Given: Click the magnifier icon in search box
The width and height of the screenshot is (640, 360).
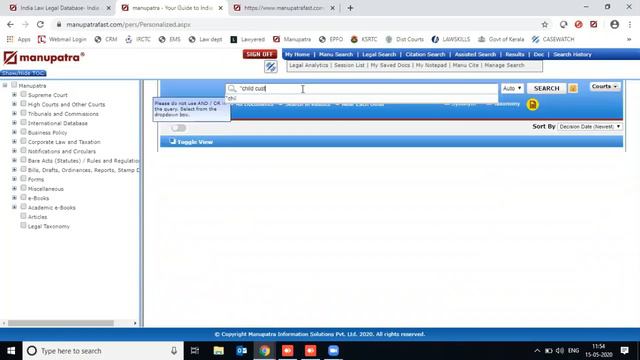Looking at the screenshot, I should pyautogui.click(x=232, y=89).
